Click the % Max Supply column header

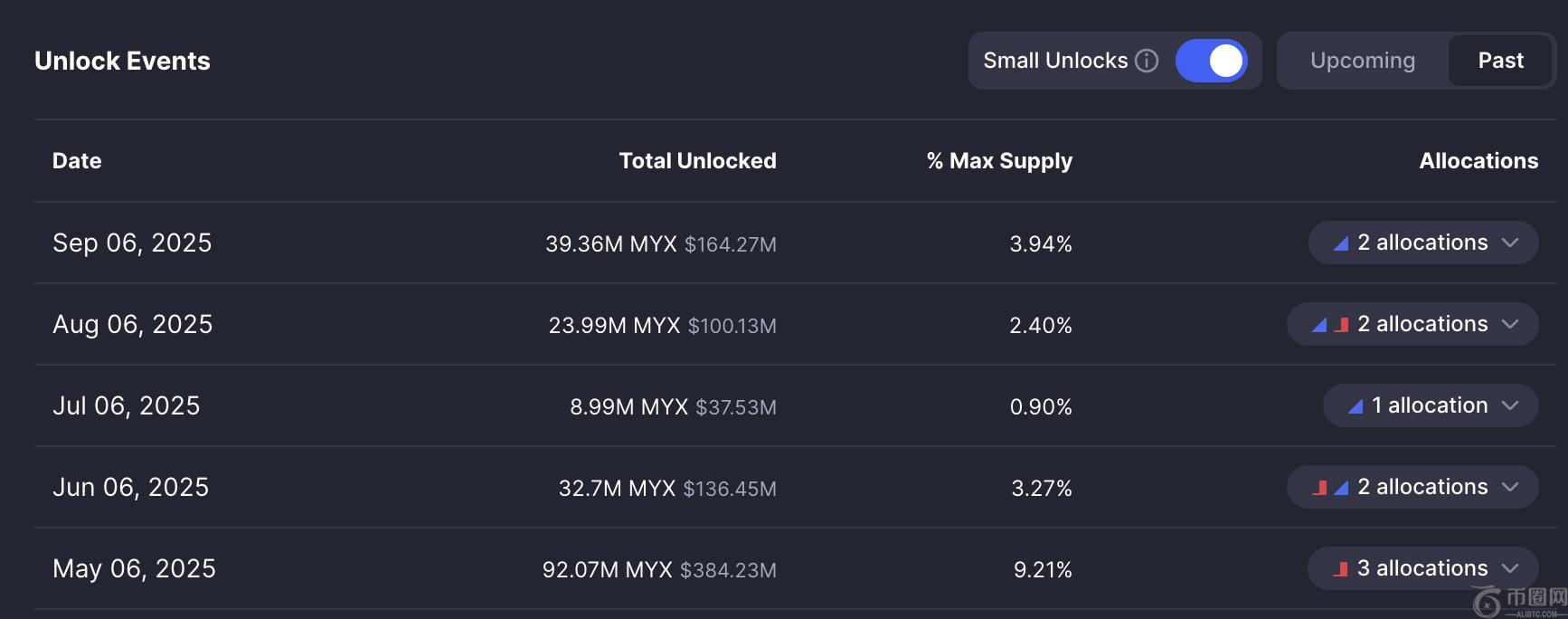click(999, 161)
